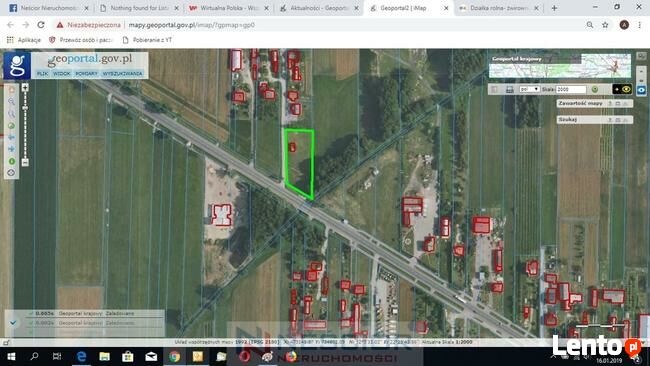Open Windows Start menu
Screen dimensions: 650x366
tap(11, 356)
